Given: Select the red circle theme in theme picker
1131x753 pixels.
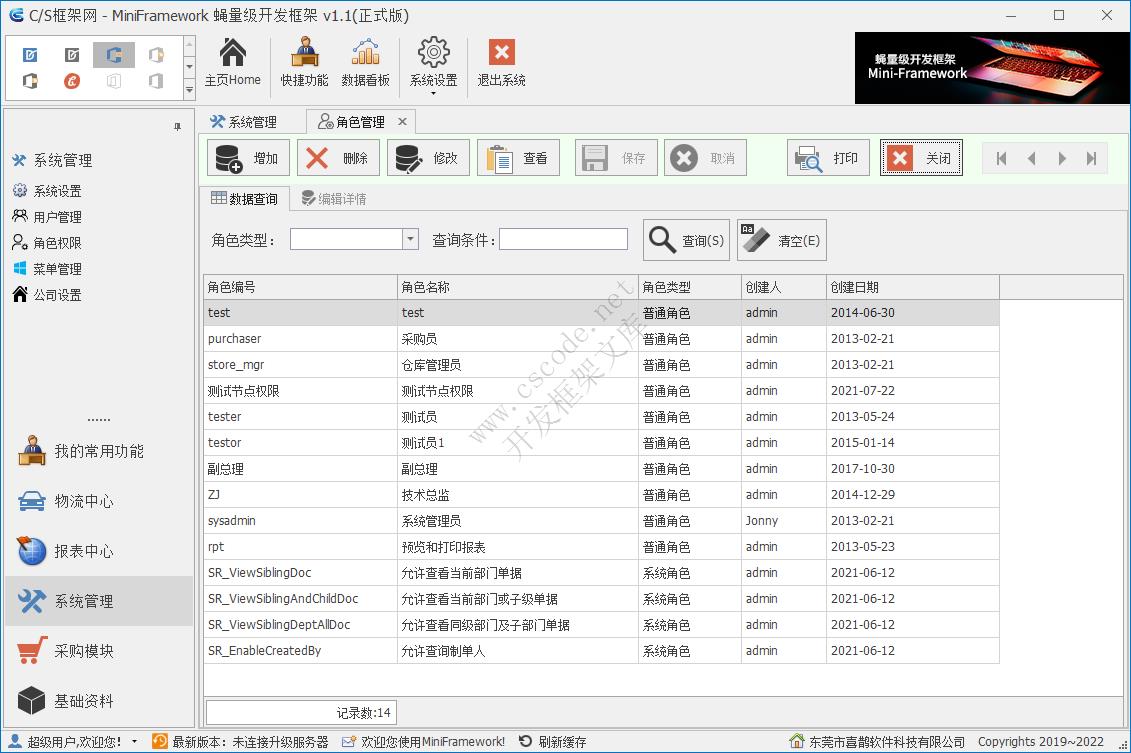Looking at the screenshot, I should (71, 82).
